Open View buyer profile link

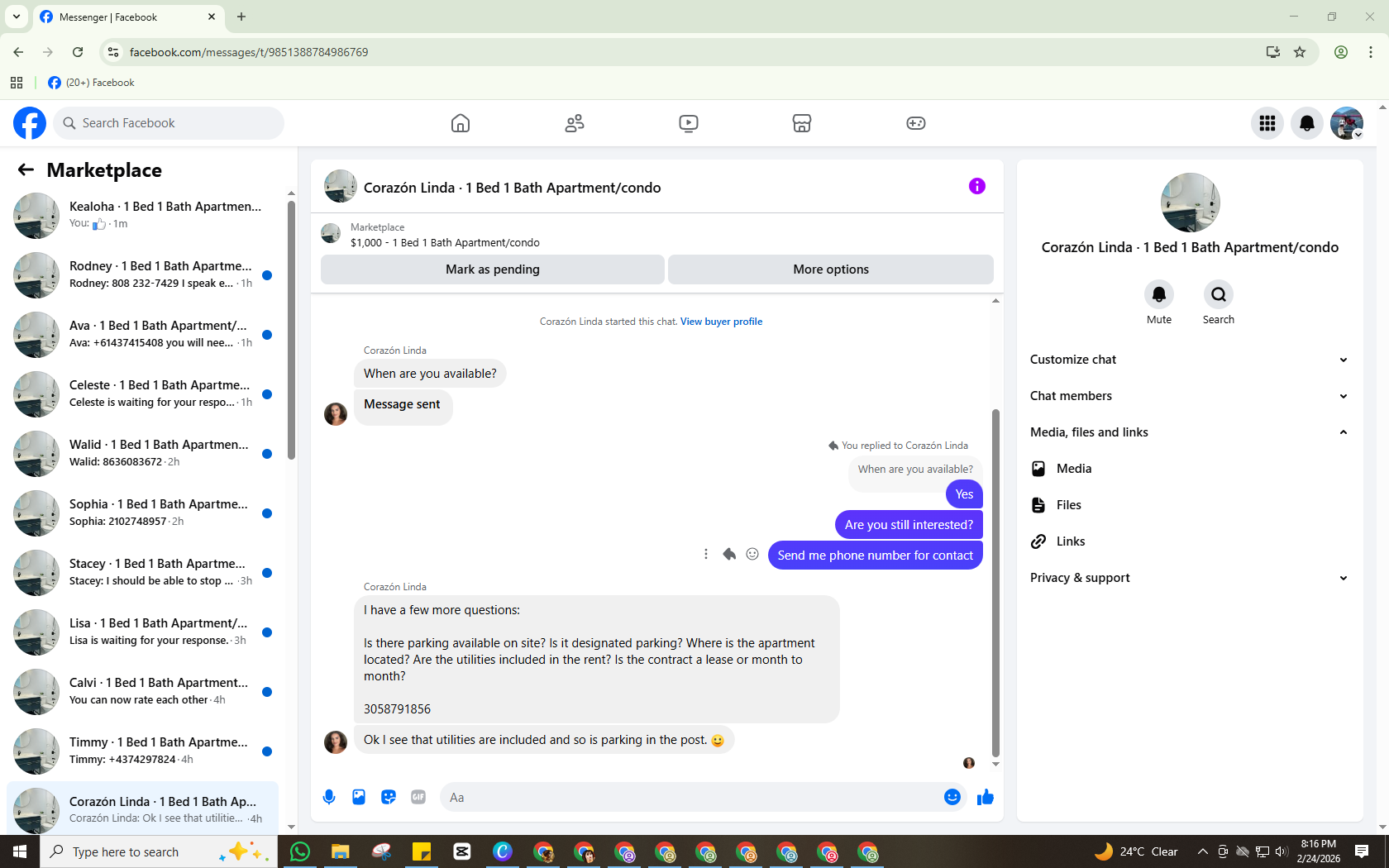coord(721,322)
